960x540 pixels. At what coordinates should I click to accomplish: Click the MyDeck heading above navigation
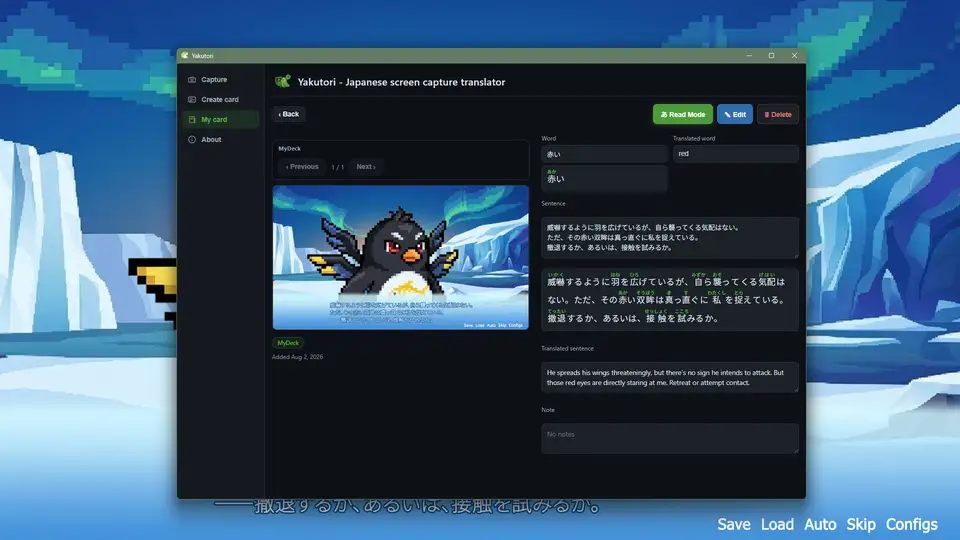tap(290, 149)
